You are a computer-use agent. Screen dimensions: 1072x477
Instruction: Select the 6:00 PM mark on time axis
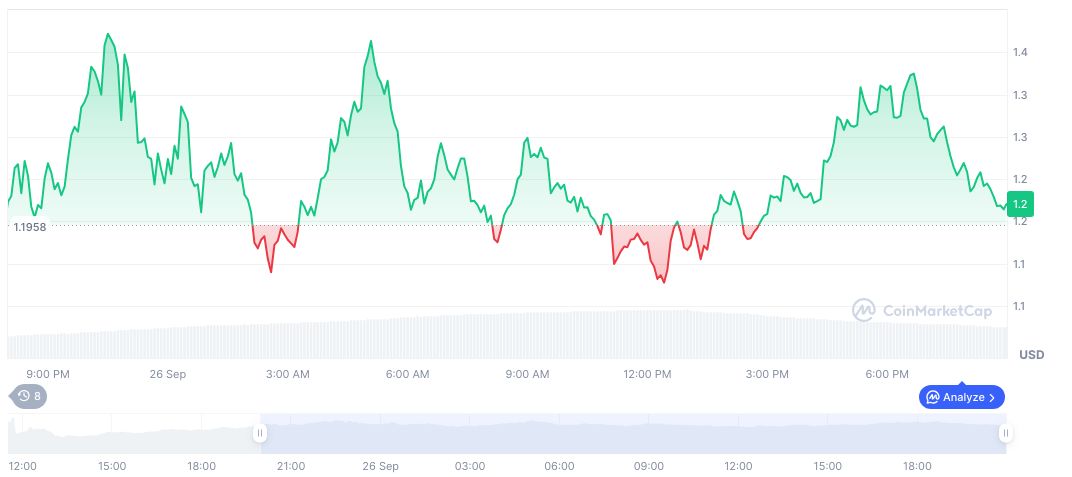pyautogui.click(x=887, y=375)
